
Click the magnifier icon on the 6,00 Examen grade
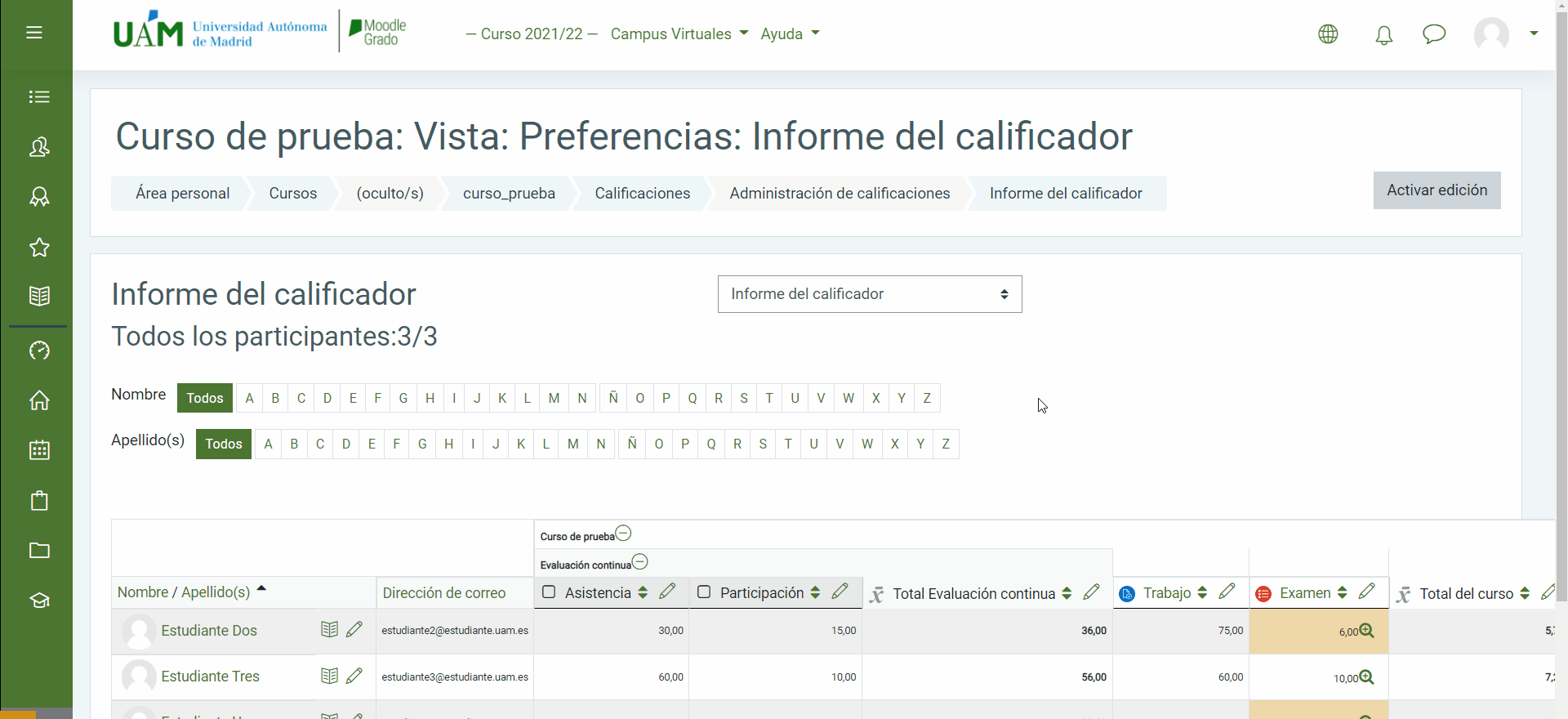1366,631
